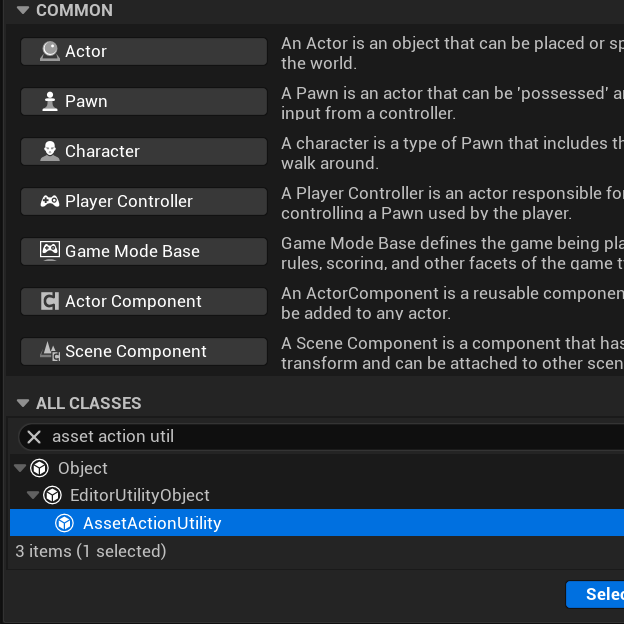Select the EditorUtilityObject tree item
Image resolution: width=624 pixels, height=624 pixels.
click(x=139, y=495)
